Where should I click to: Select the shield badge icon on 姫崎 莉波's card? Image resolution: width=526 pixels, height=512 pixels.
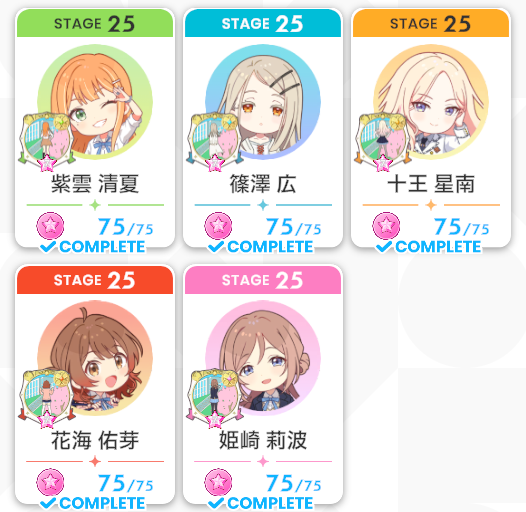pos(214,398)
